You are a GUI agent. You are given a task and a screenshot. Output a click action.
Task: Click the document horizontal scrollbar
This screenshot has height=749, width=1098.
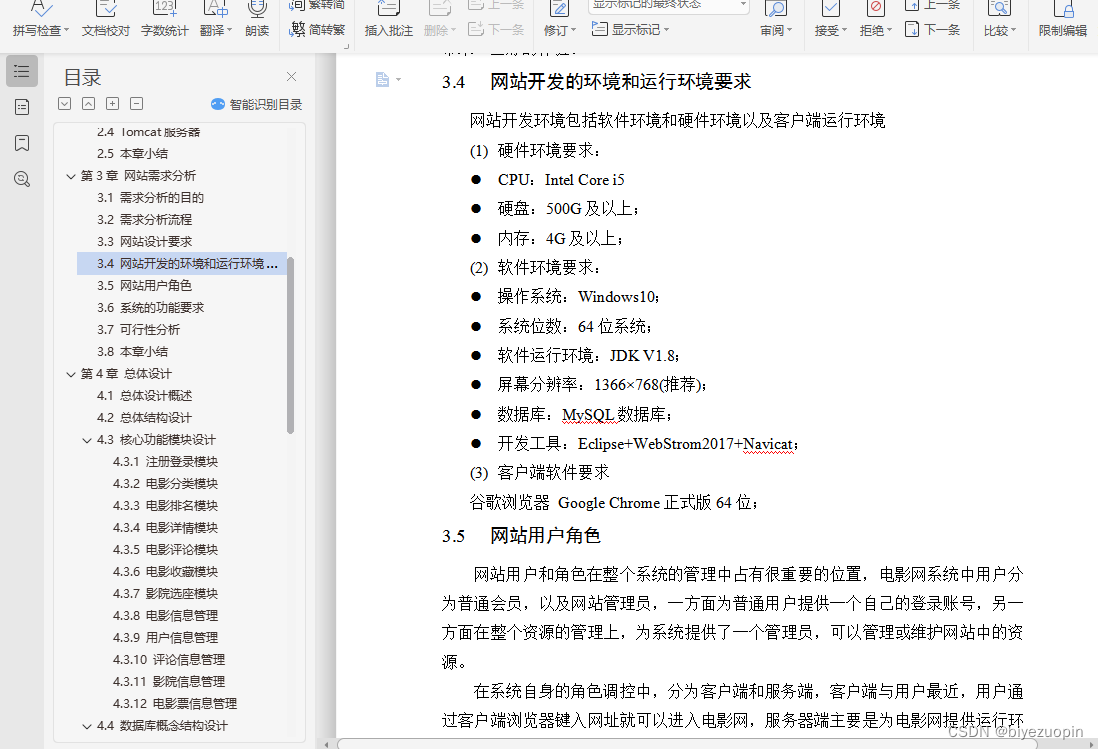click(686, 744)
